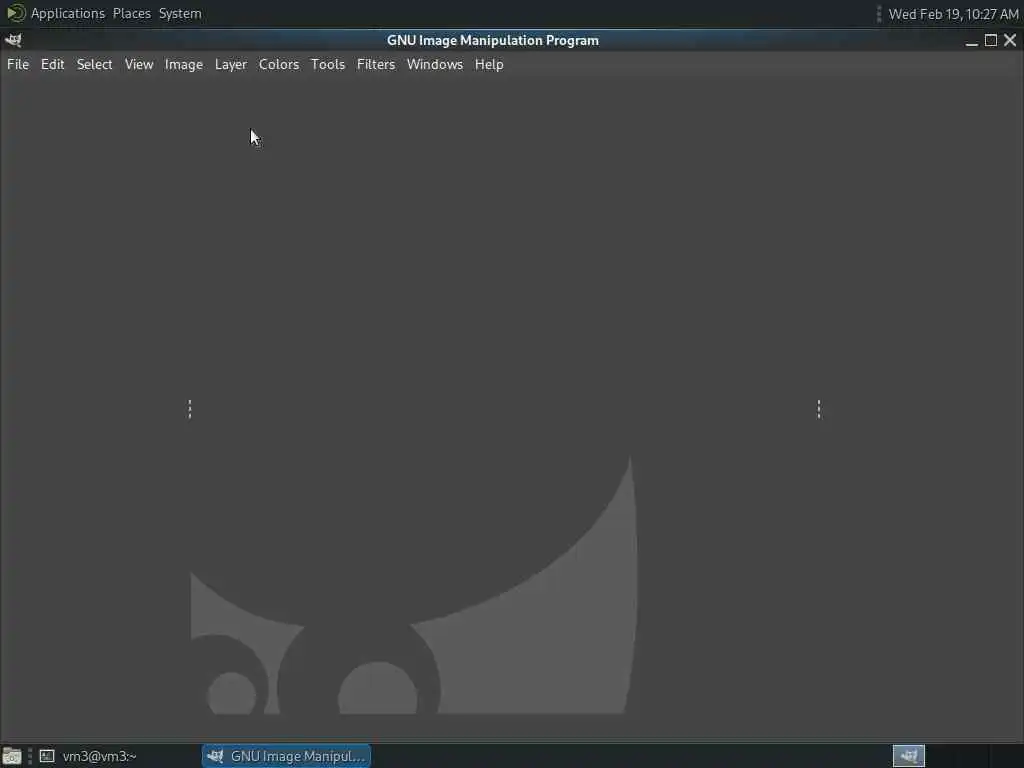Screen dimensions: 1024x768
Task: Open the Colors menu
Action: (279, 64)
